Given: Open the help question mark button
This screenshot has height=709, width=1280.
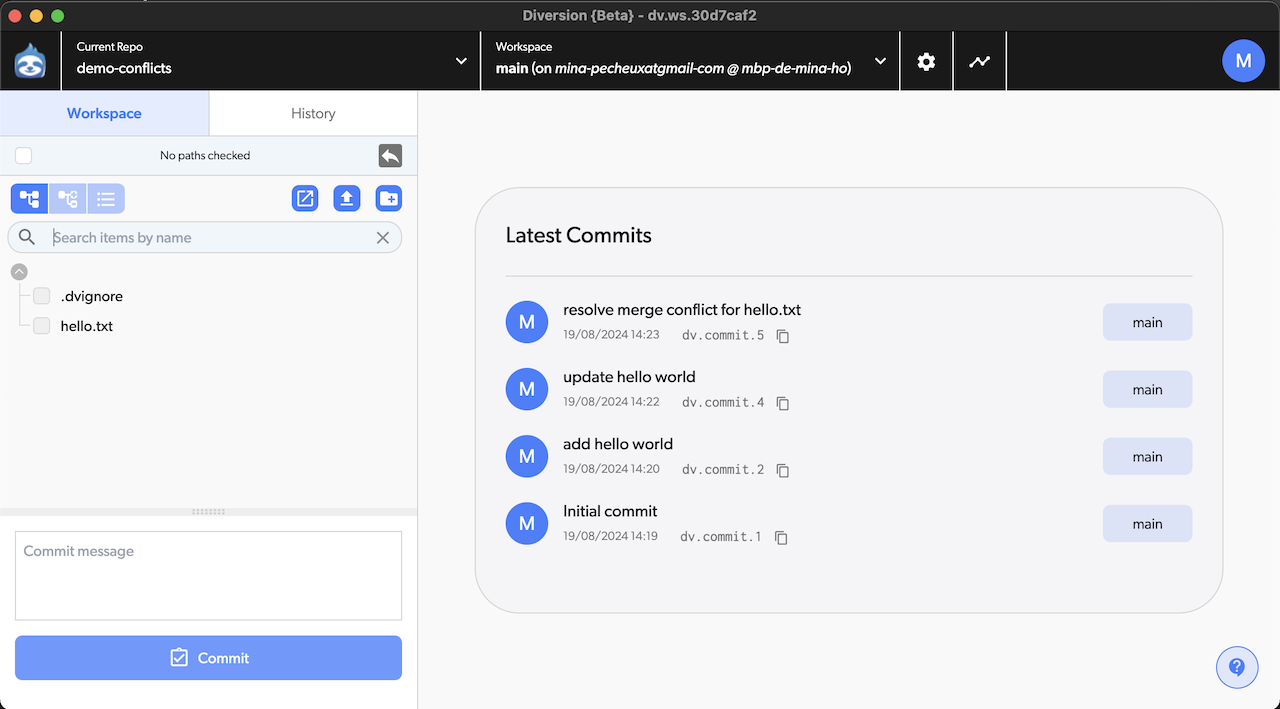Looking at the screenshot, I should point(1237,666).
